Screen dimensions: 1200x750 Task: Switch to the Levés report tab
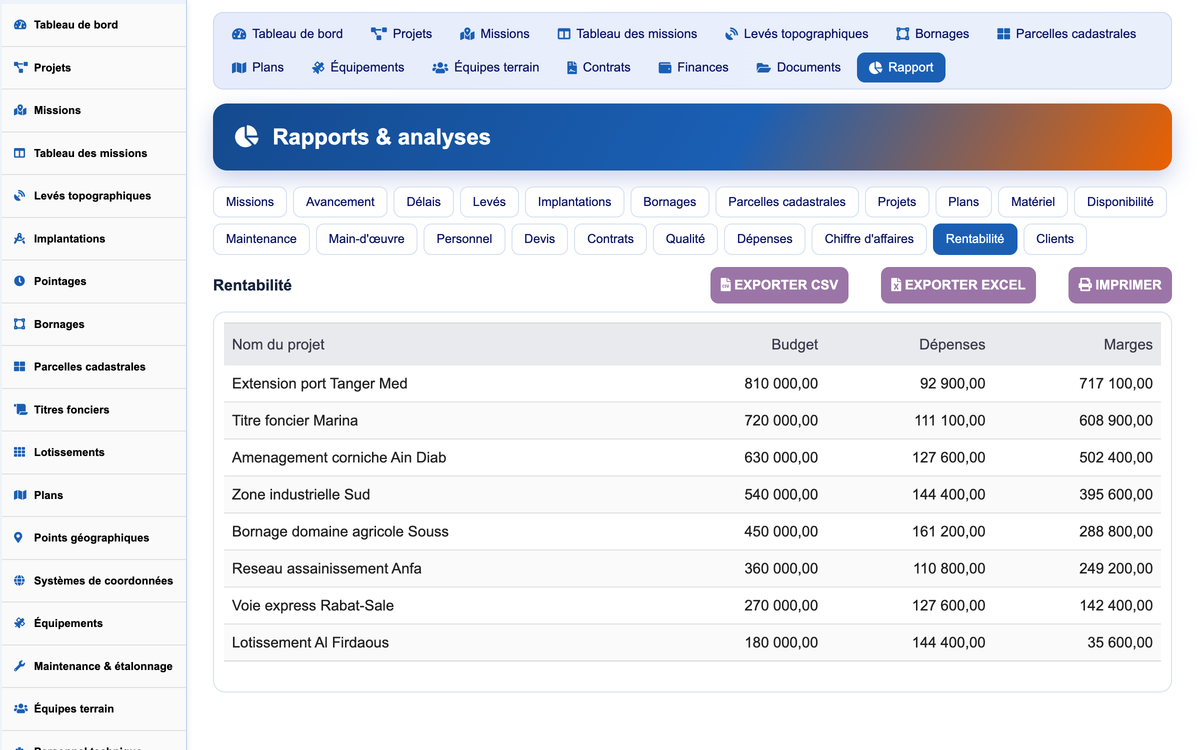pyautogui.click(x=489, y=202)
